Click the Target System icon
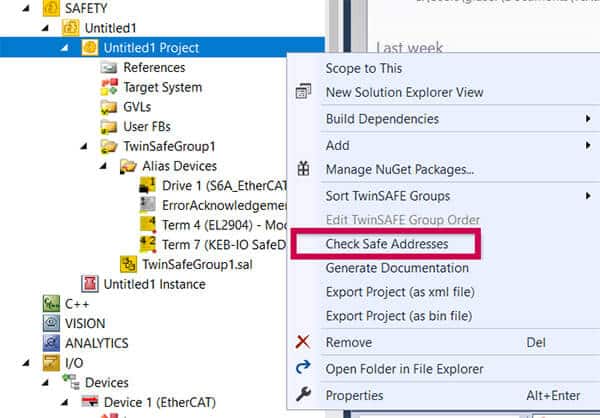This screenshot has width=600, height=418. tap(109, 87)
